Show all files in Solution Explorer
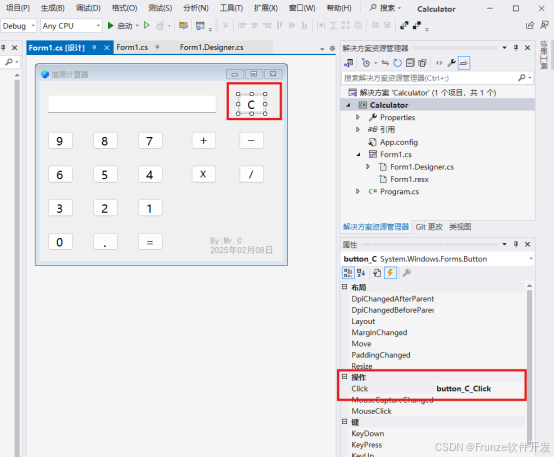 (x=422, y=63)
